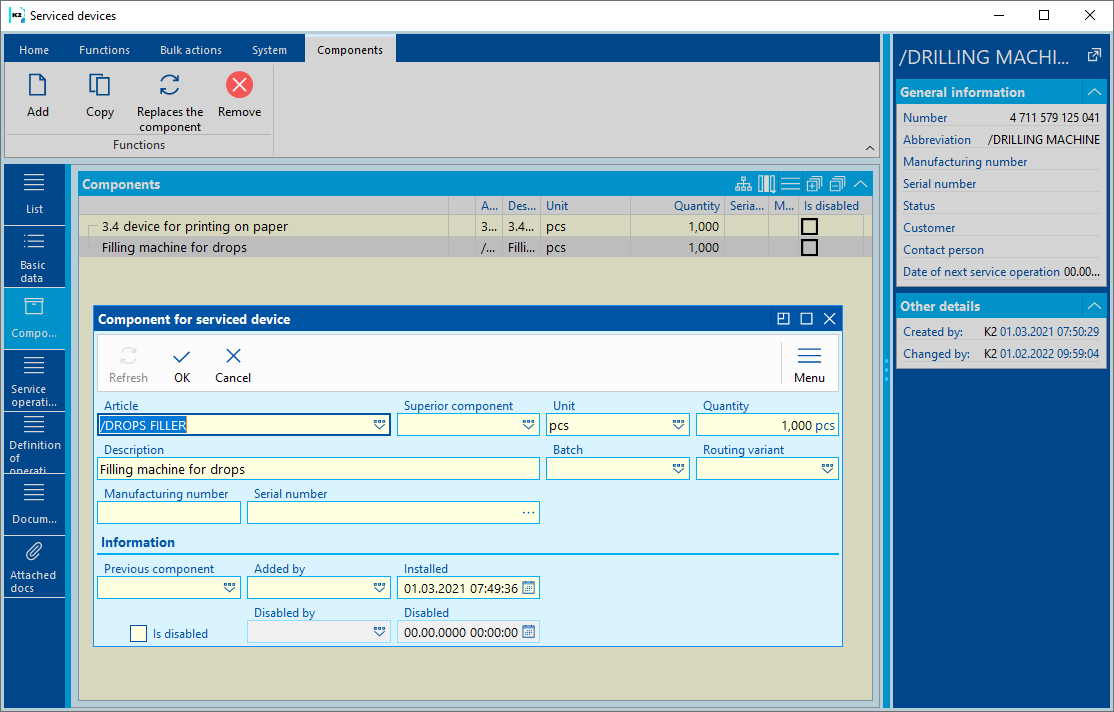Click the Add component icon
The height and width of the screenshot is (712, 1114).
click(38, 85)
